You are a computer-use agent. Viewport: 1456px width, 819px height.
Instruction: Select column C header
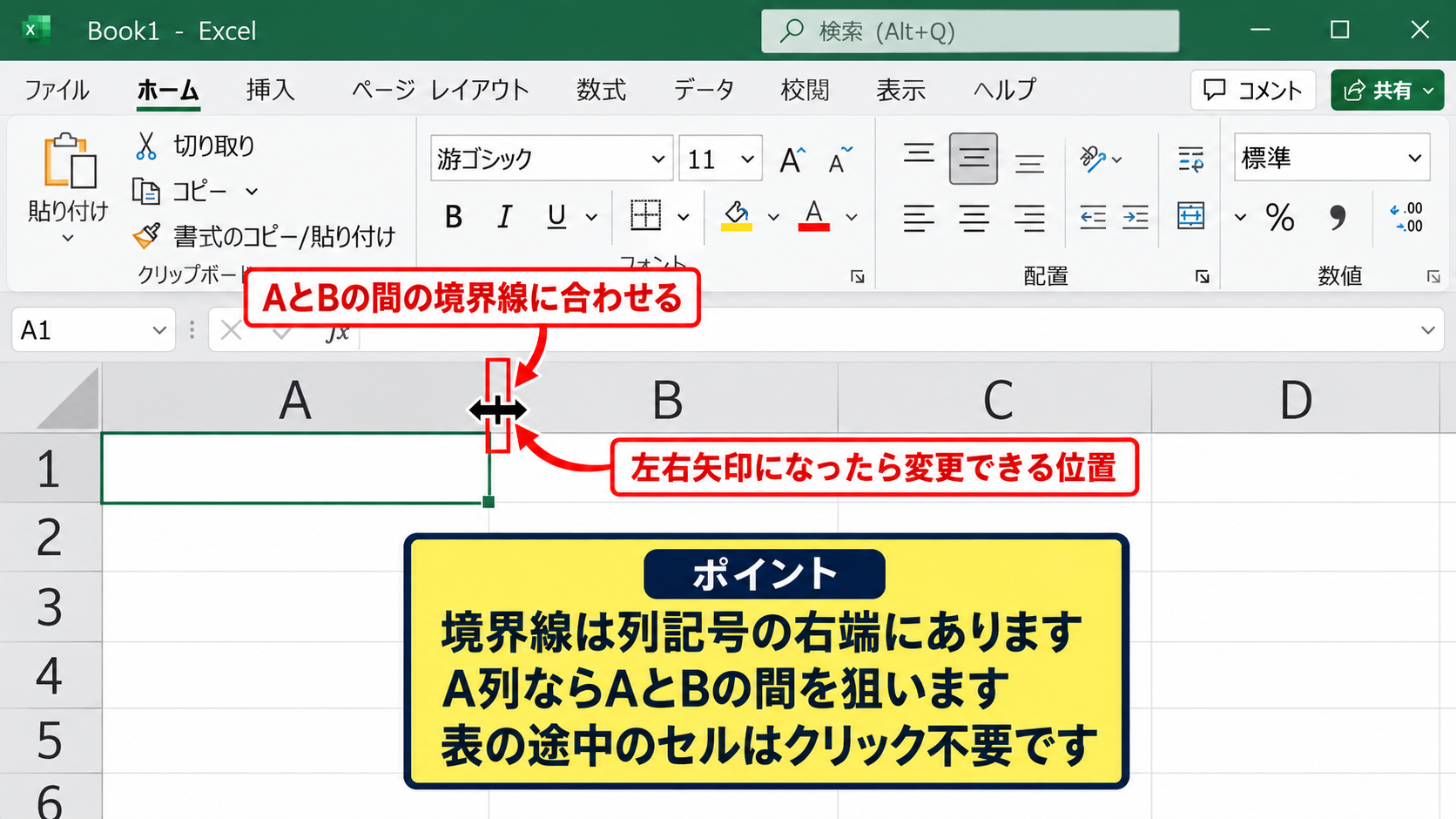tap(995, 399)
